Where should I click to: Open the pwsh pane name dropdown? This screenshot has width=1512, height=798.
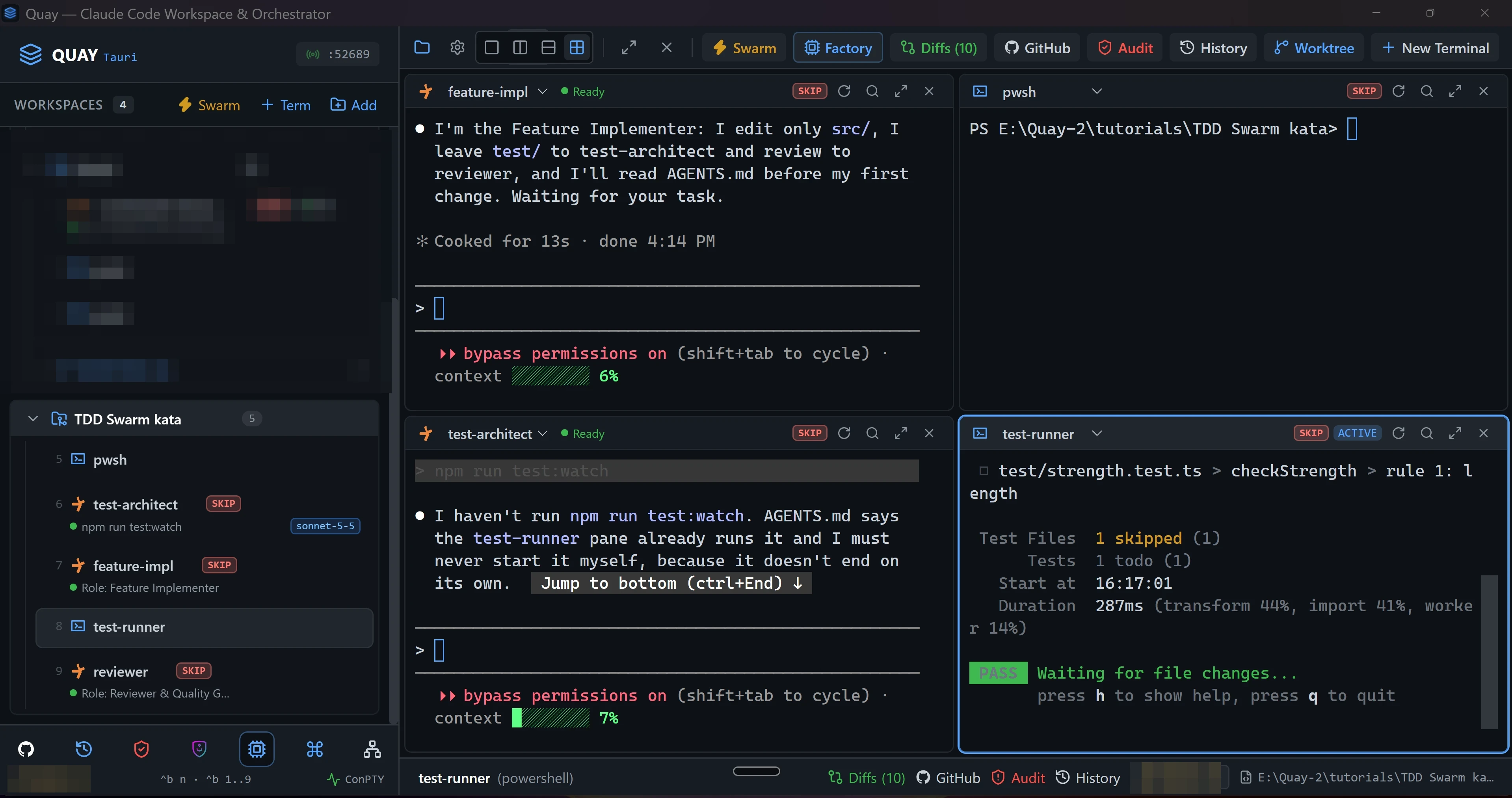pyautogui.click(x=1096, y=91)
